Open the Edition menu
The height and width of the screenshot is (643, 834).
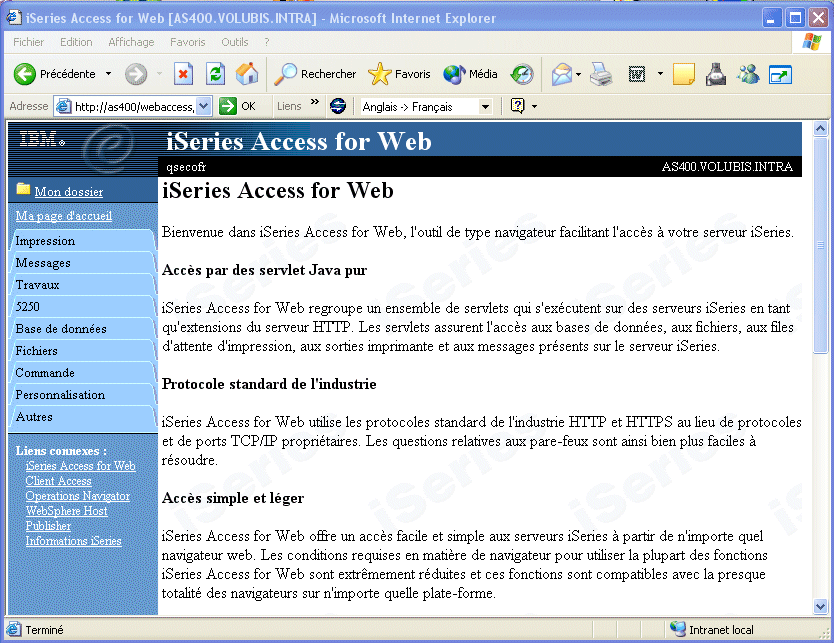[76, 42]
